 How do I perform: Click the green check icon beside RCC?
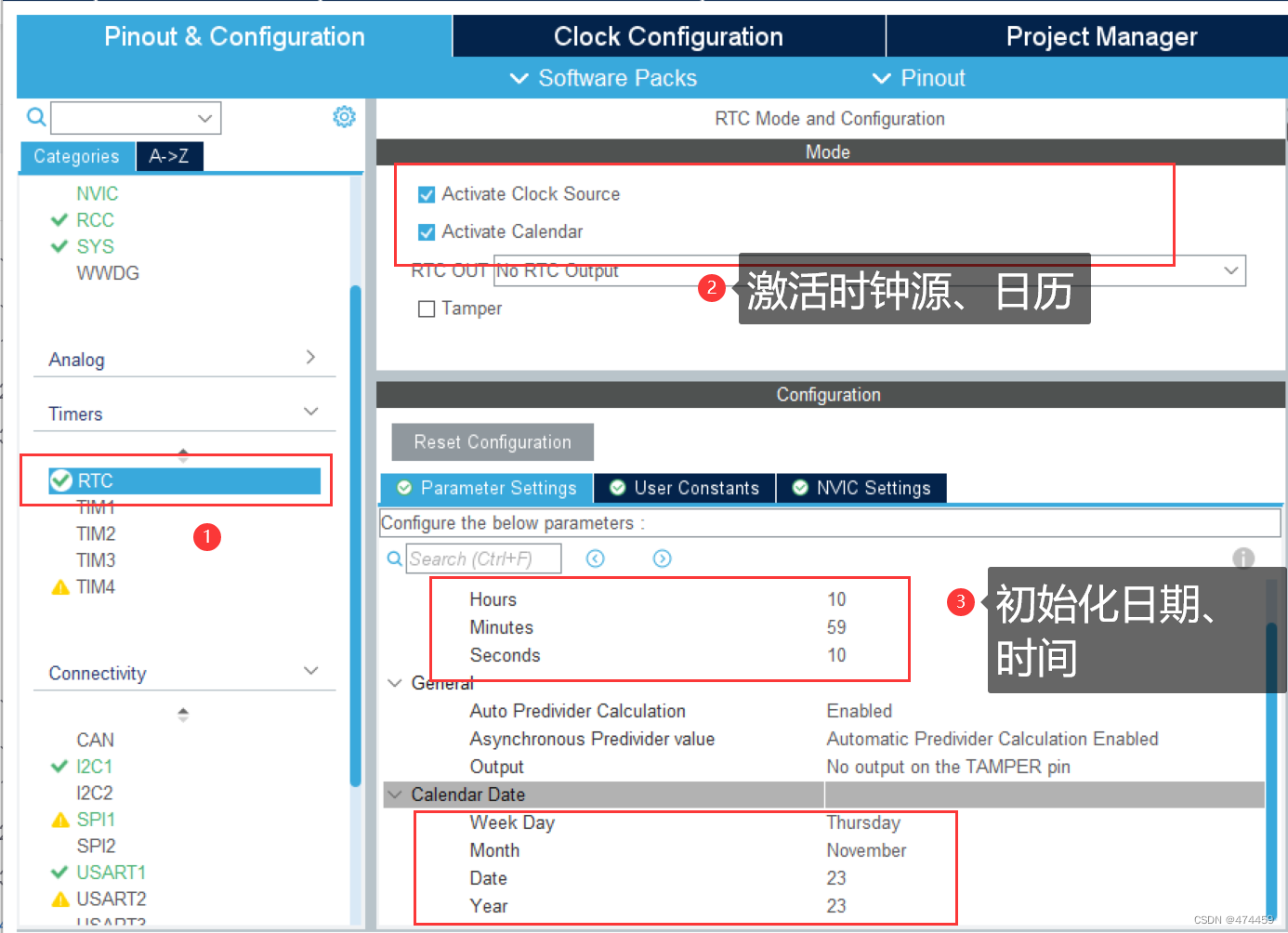[x=59, y=220]
